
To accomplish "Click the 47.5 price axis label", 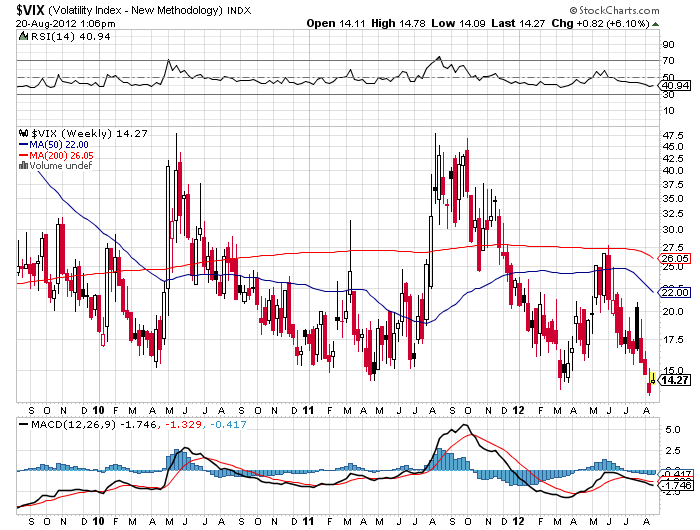I will (673, 135).
